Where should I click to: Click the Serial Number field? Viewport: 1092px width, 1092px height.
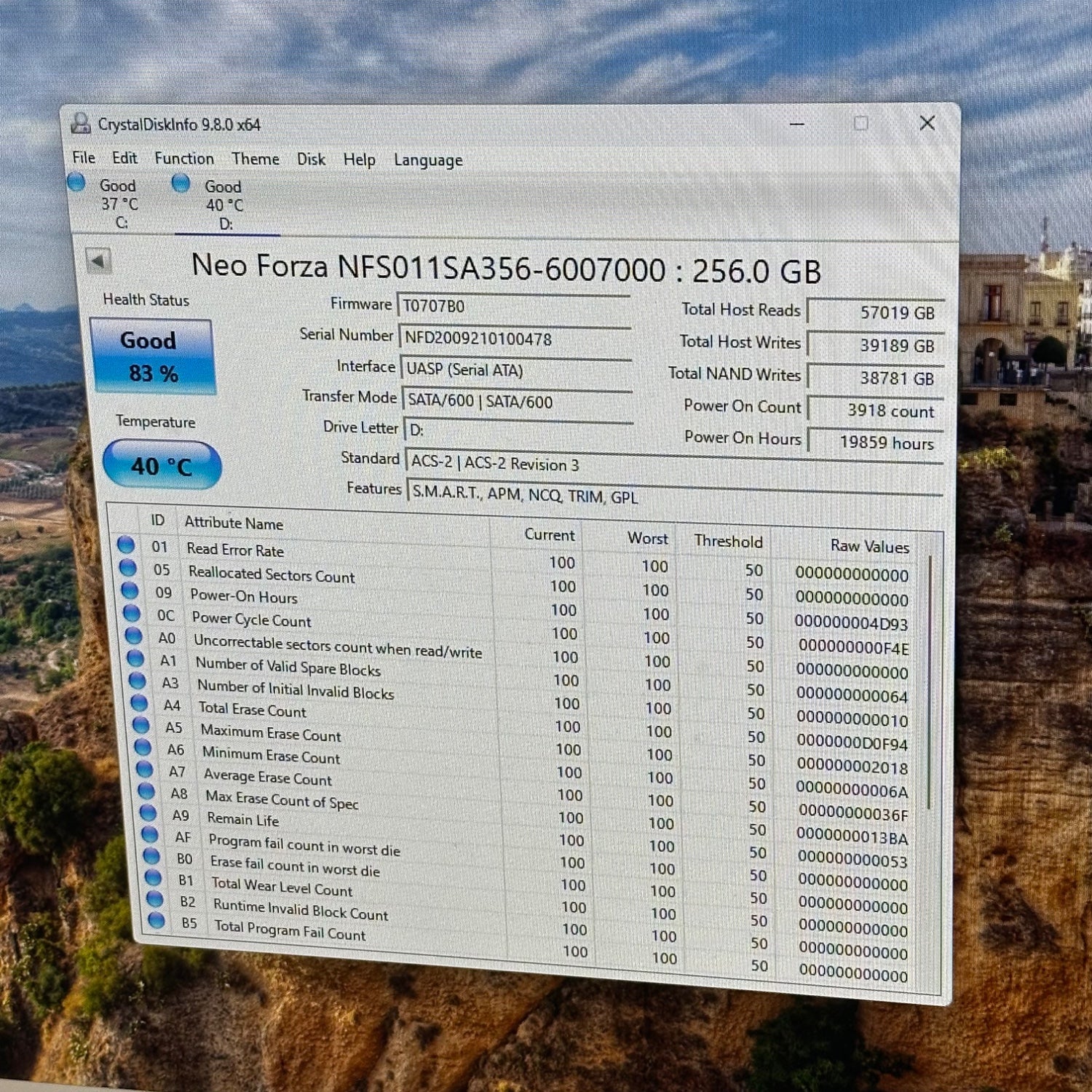515,339
